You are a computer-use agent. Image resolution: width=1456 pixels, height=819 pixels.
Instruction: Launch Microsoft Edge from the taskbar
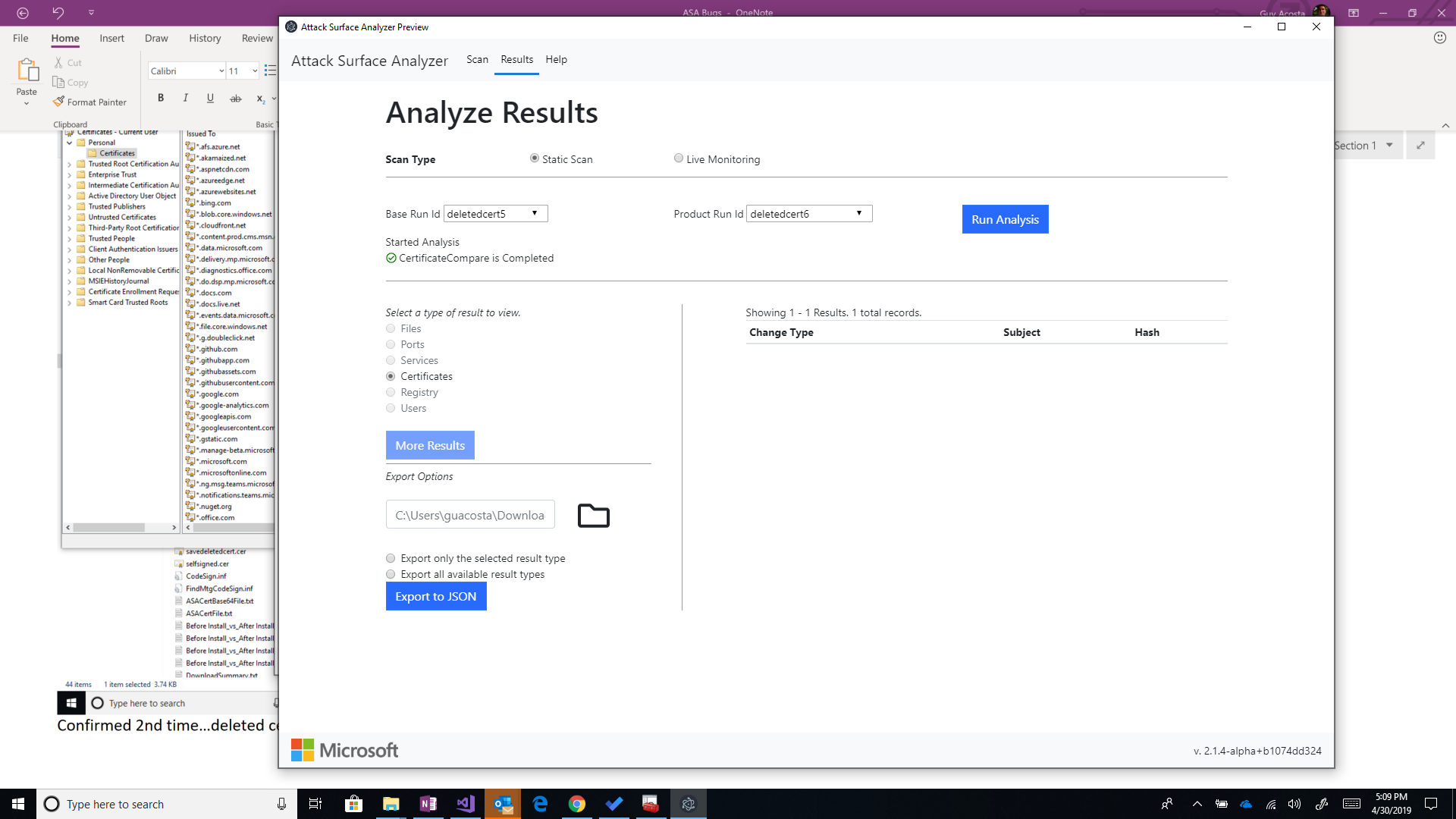(x=540, y=803)
